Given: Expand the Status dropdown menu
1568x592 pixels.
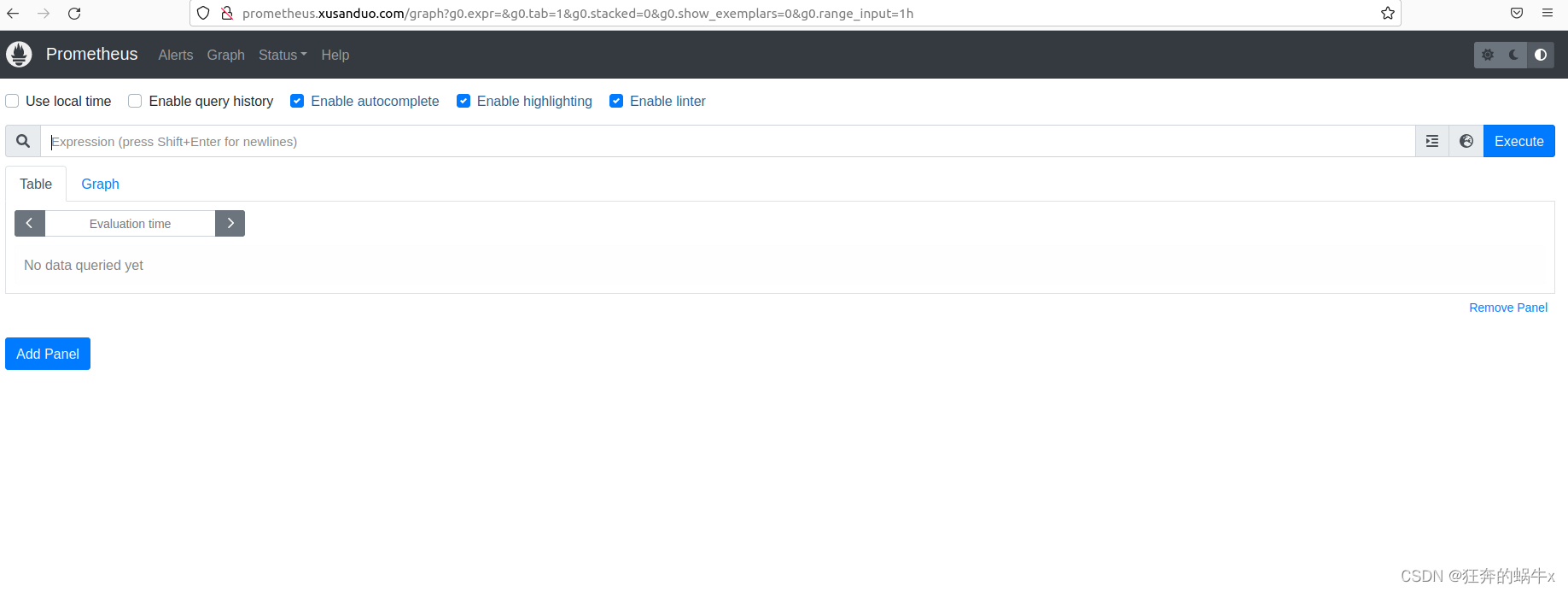Looking at the screenshot, I should click(283, 55).
